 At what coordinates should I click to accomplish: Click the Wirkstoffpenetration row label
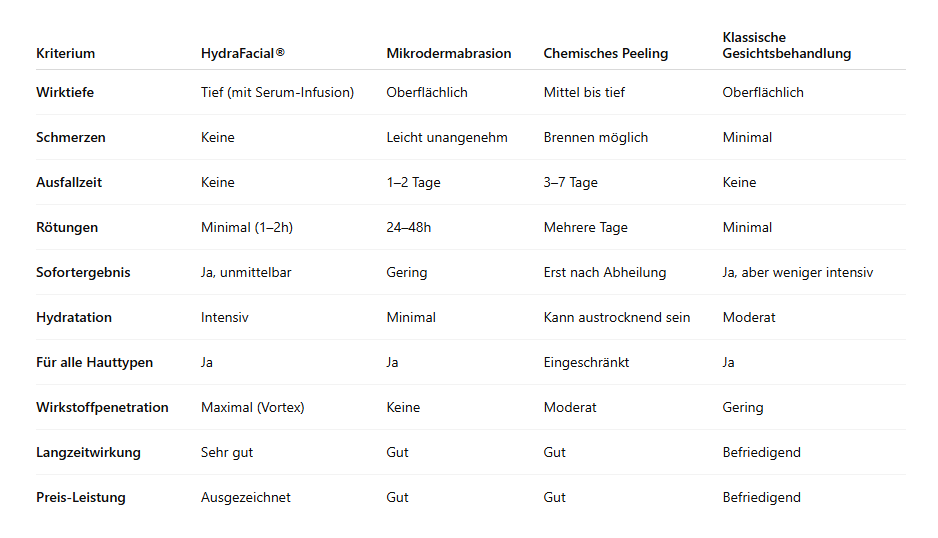tap(102, 407)
